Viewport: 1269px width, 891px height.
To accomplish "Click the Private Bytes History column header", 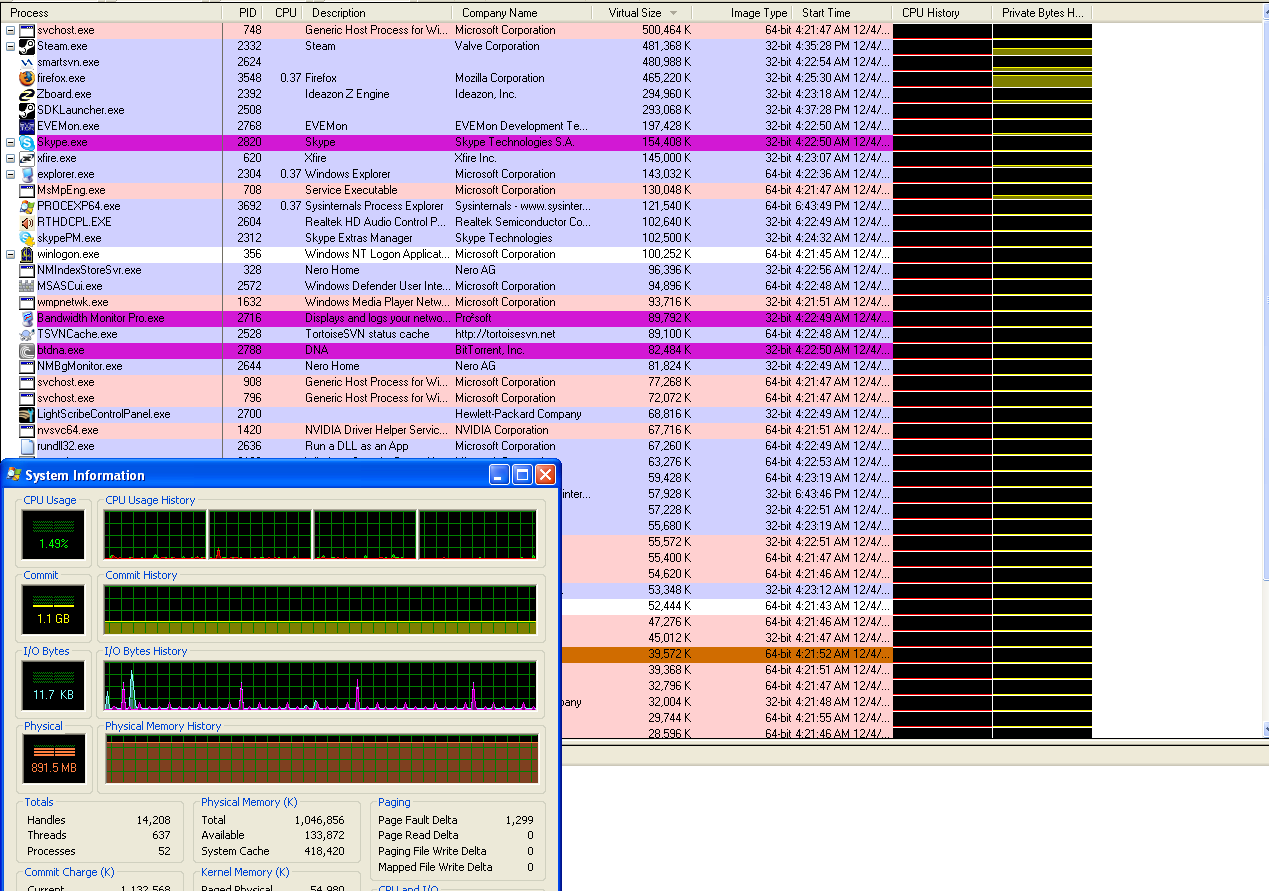I will click(x=1042, y=13).
